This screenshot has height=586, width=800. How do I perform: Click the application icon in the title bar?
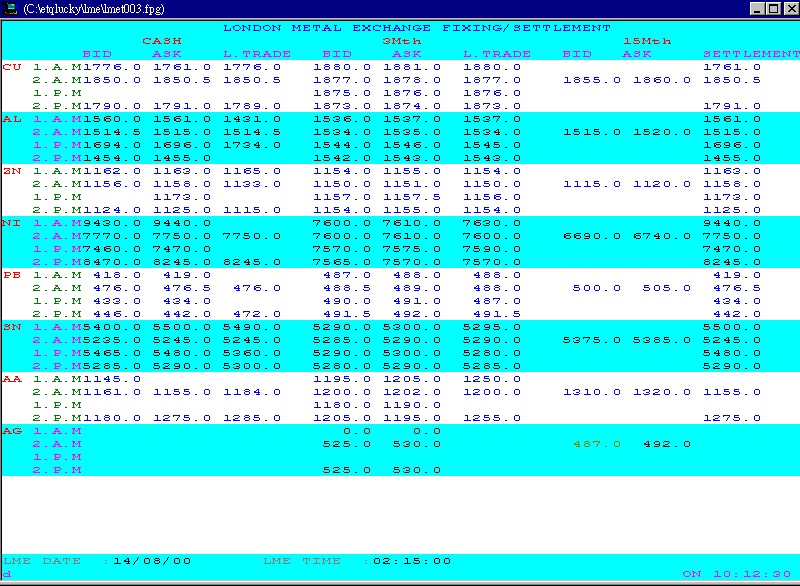[x=12, y=7]
